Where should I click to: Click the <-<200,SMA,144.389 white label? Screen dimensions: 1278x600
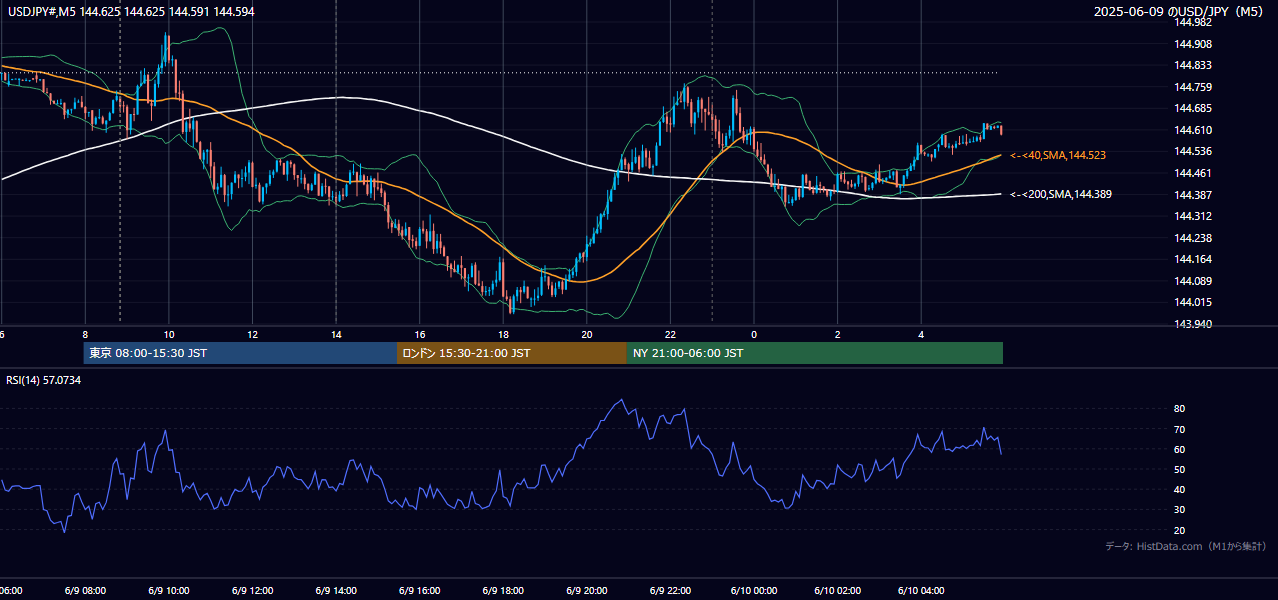[1061, 194]
